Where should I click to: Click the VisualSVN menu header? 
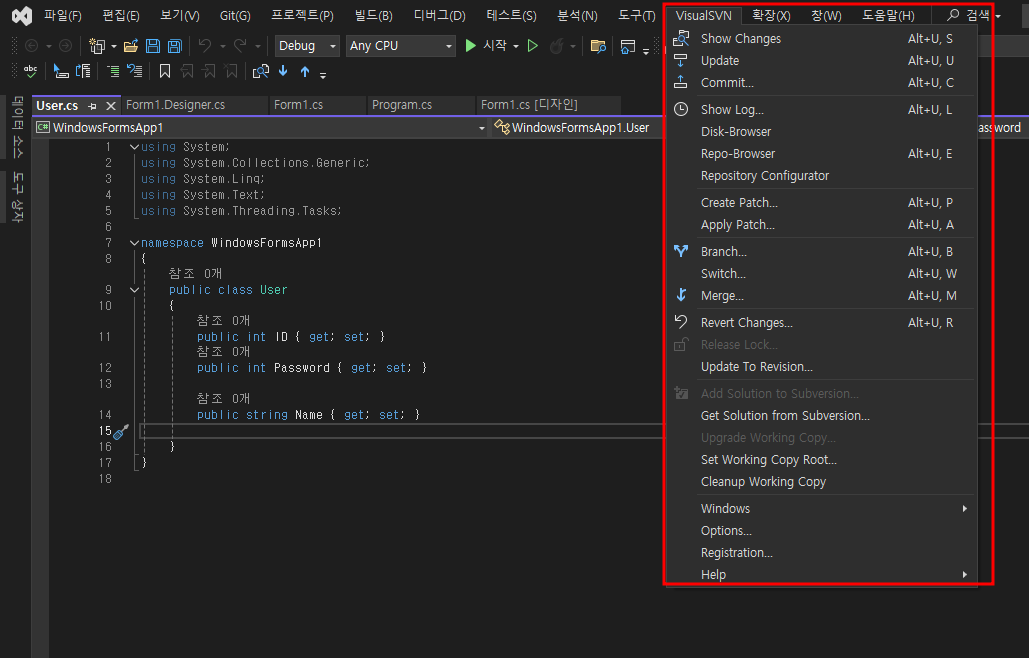point(704,15)
